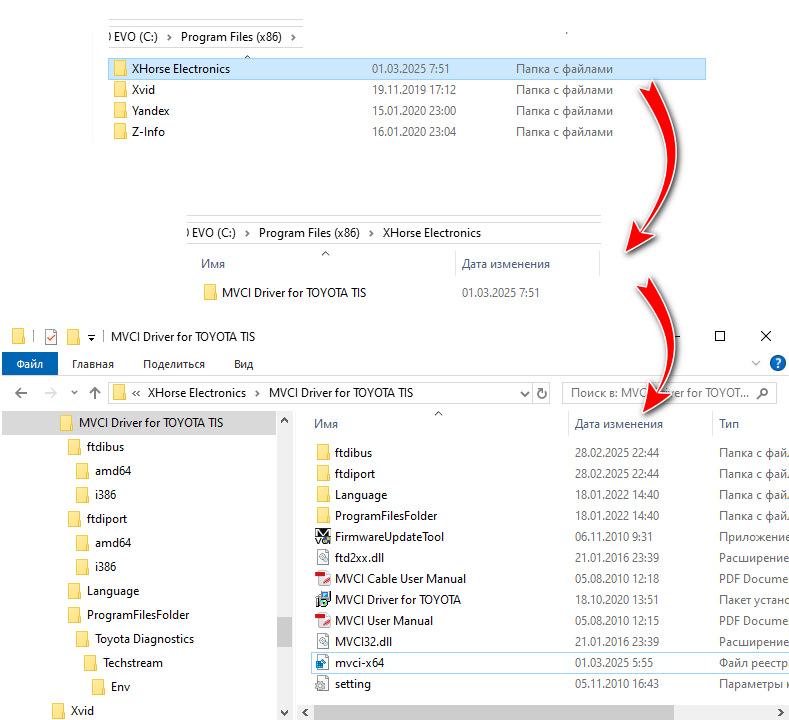The image size is (789, 720).
Task: Expand the ribbon with the chevron
Action: [755, 363]
